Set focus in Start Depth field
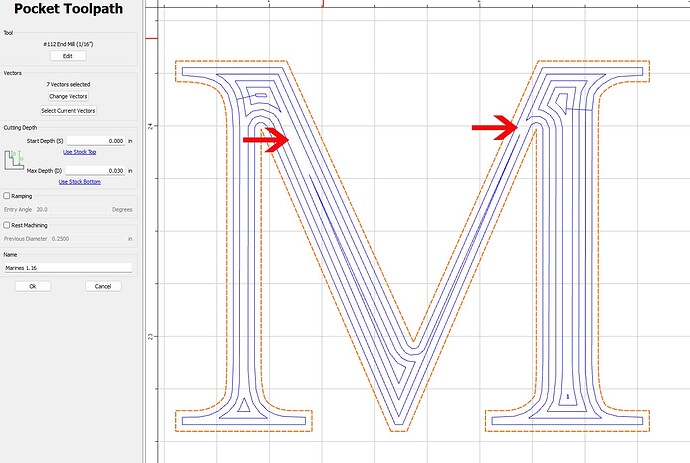 (96, 141)
